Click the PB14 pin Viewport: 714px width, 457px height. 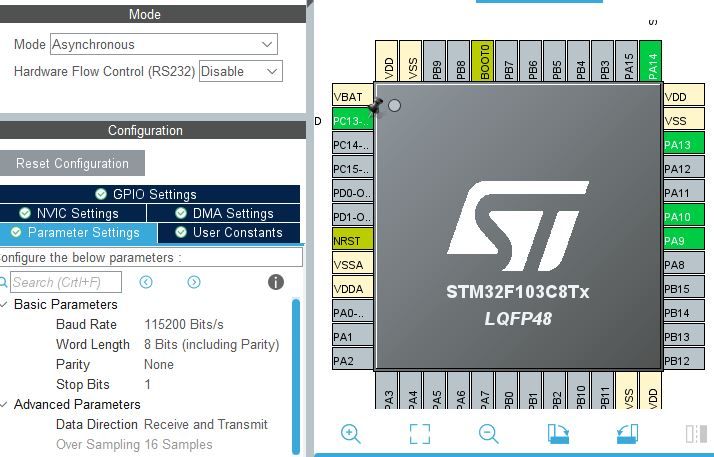point(684,313)
